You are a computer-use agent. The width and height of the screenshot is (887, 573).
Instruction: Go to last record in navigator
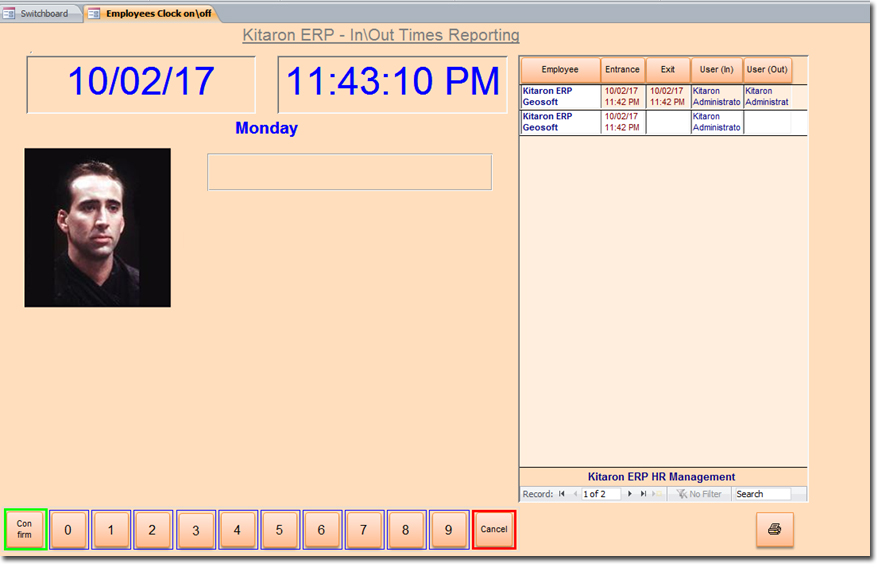[643, 494]
